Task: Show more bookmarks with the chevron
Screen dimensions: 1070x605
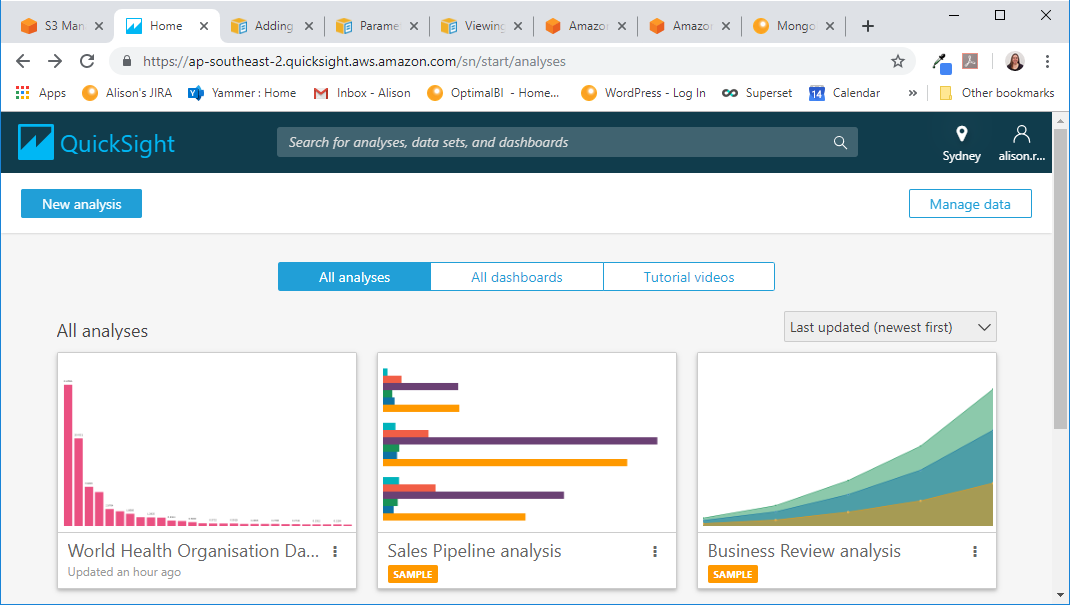Action: (912, 93)
